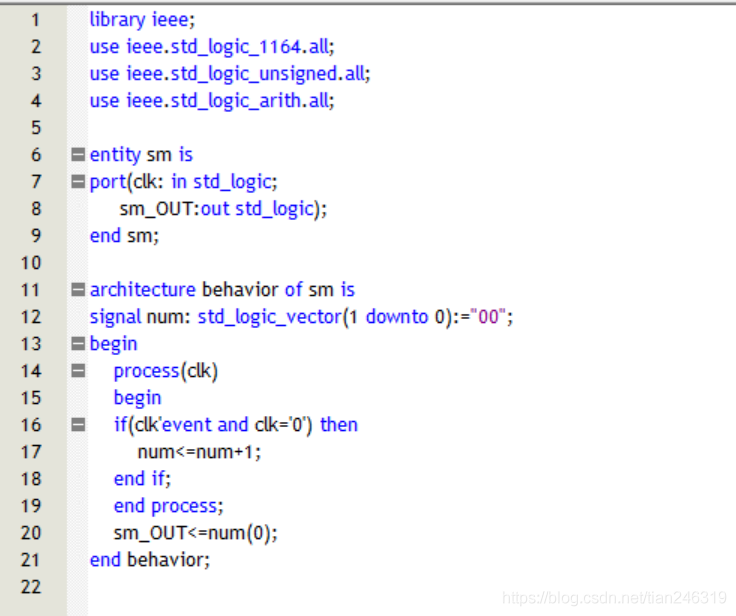
Task: Collapse the "if(clk'event and clk='0') then" fold marker
Action: coord(78,425)
